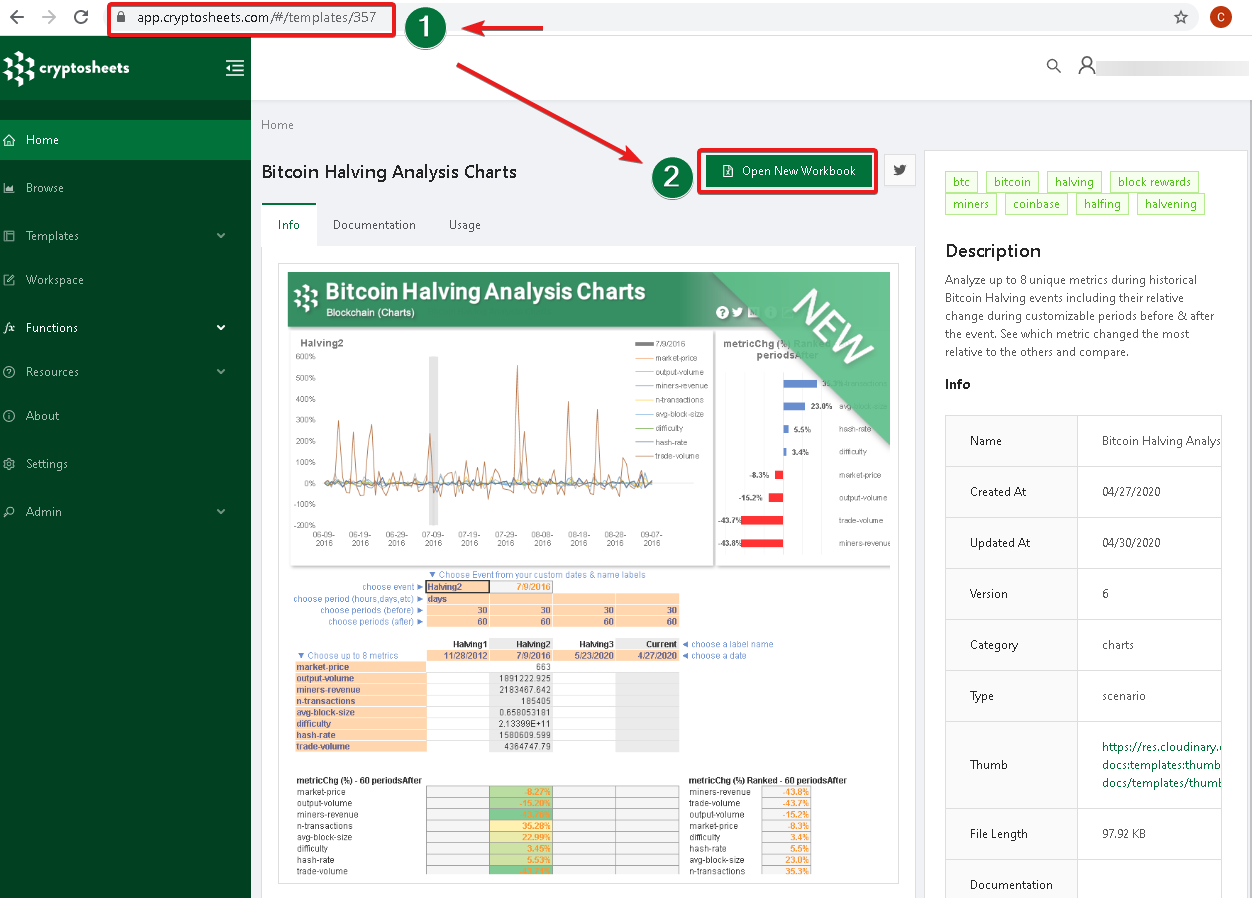
Task: Click the cryptosheets logo
Action: tap(67, 68)
